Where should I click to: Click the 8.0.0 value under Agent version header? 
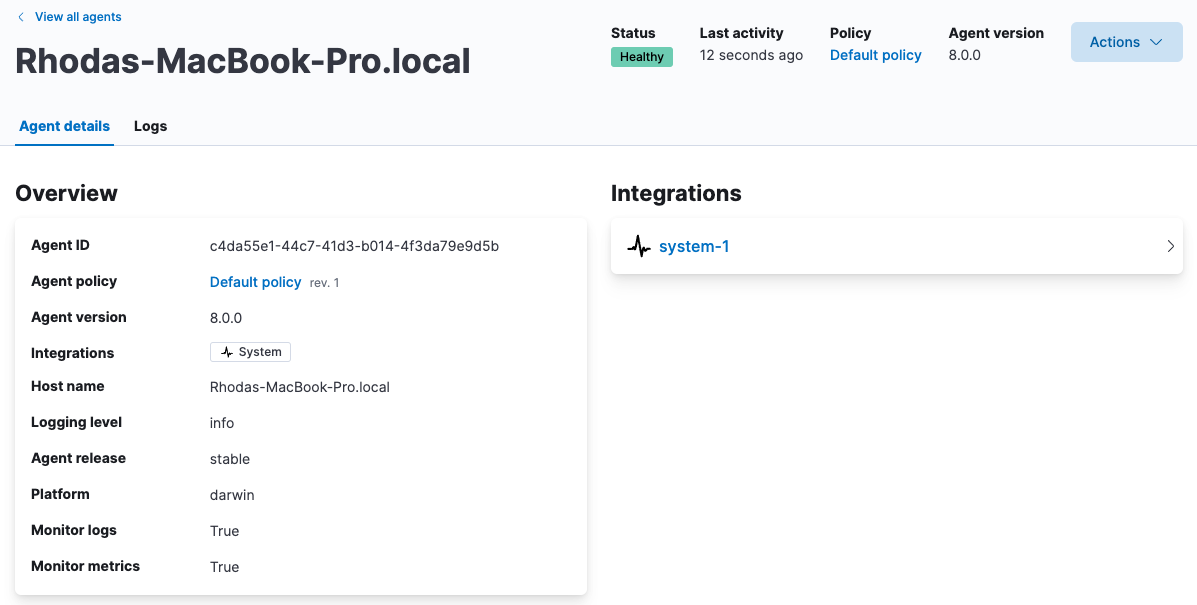(x=964, y=55)
